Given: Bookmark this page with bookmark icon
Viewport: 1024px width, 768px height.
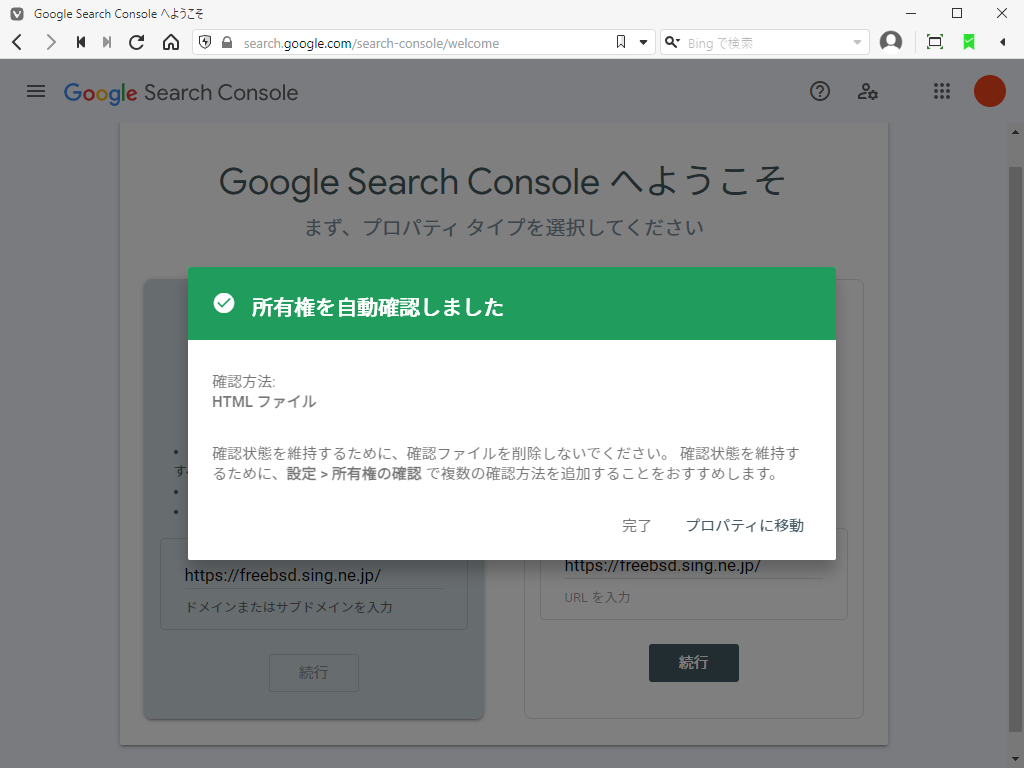Looking at the screenshot, I should pos(621,42).
